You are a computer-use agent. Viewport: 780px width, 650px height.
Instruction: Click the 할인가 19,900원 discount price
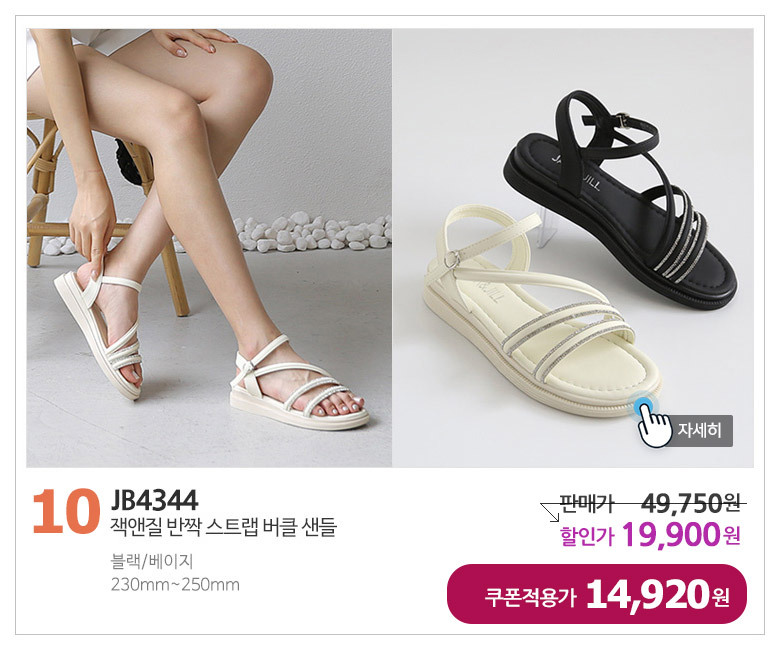(x=651, y=535)
